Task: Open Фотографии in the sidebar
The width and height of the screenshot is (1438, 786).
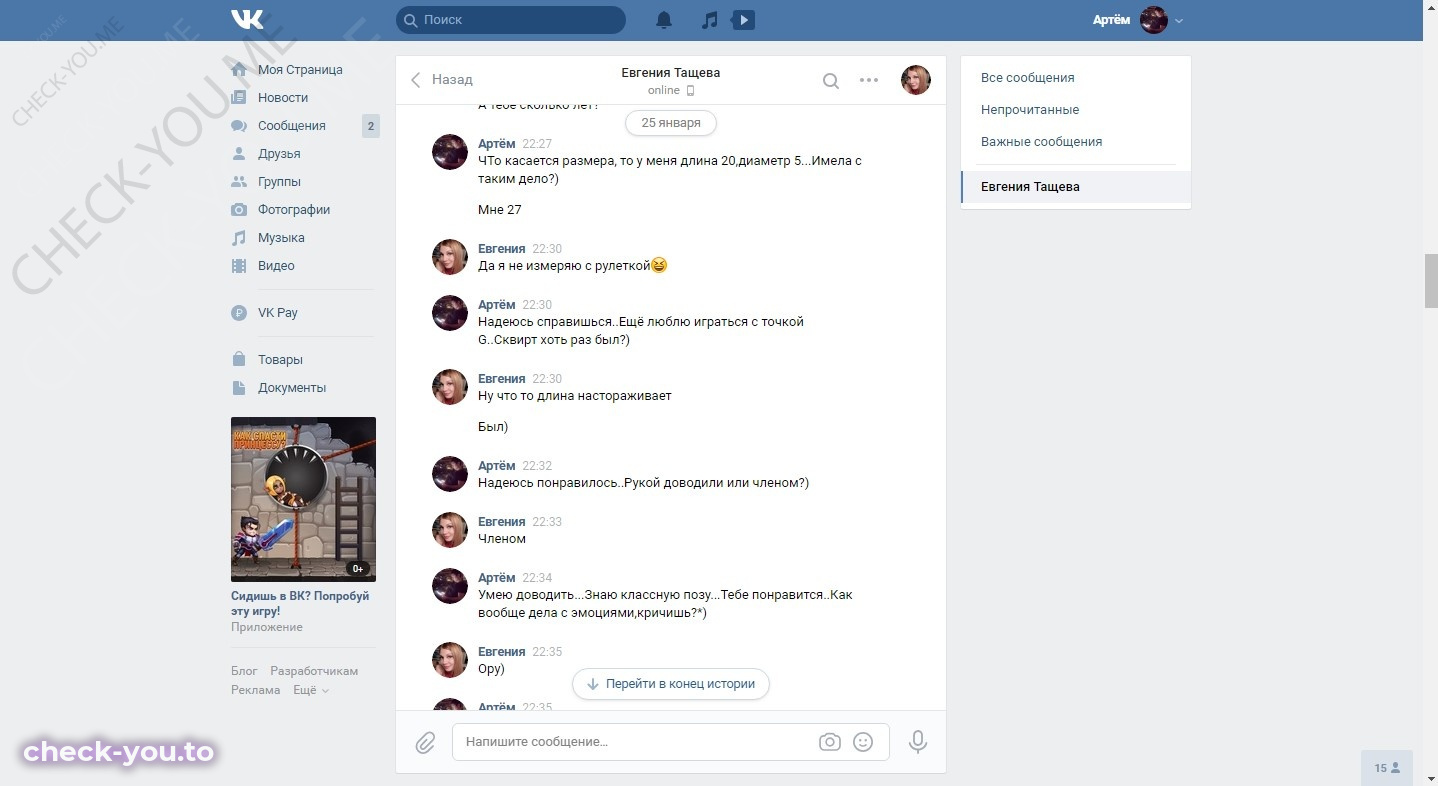Action: click(294, 210)
